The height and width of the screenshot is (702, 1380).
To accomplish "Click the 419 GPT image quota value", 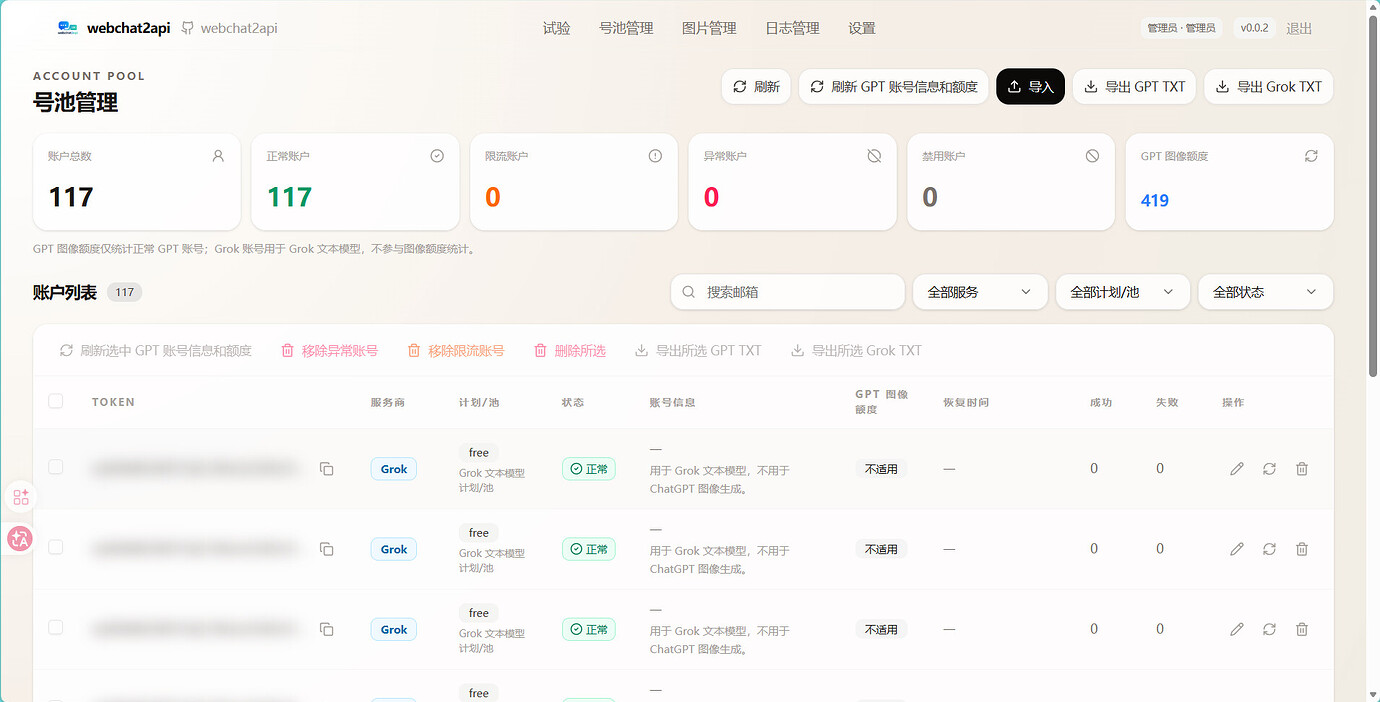I will 1155,200.
